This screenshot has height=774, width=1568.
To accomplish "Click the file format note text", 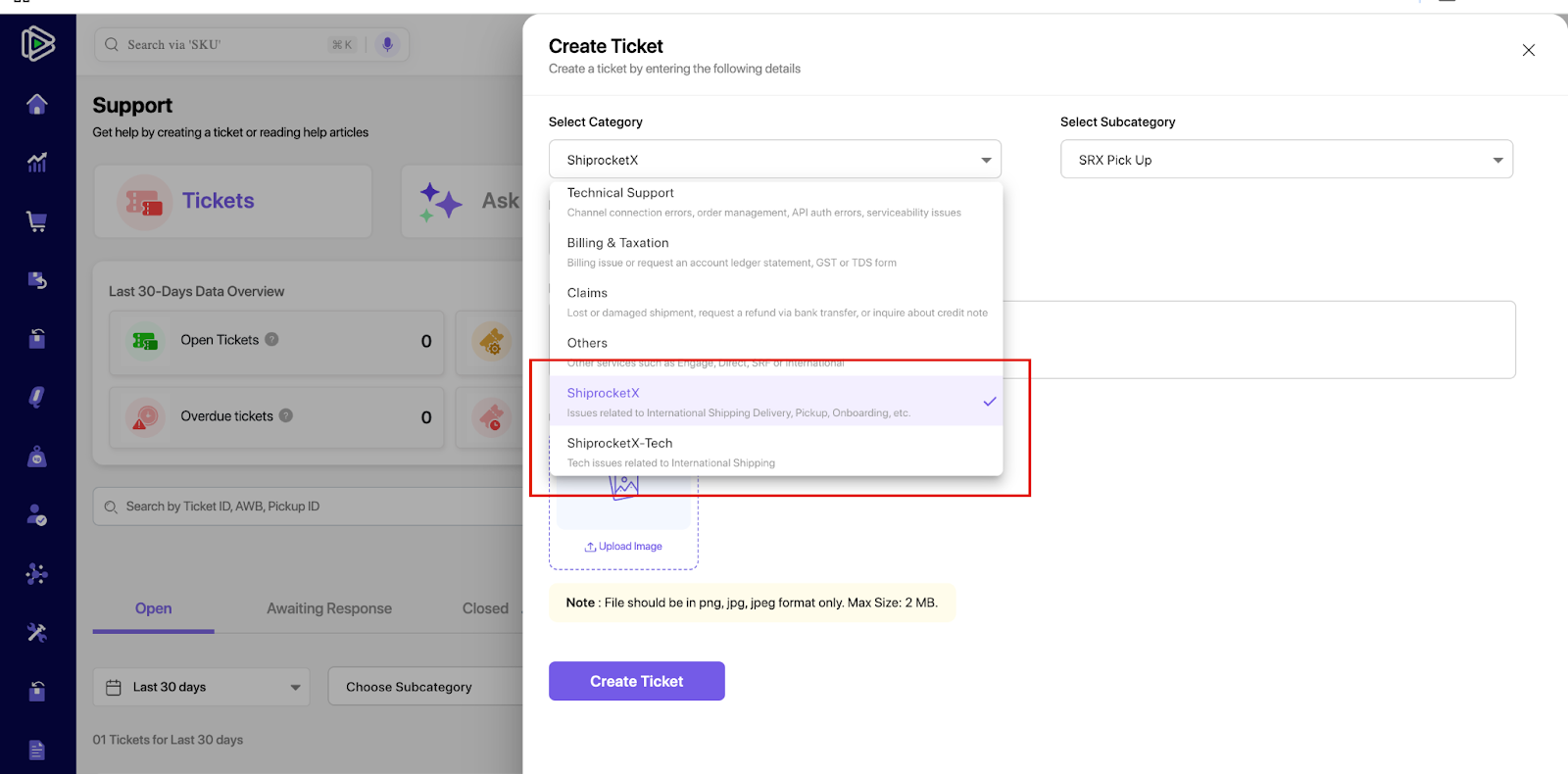I will tap(752, 603).
